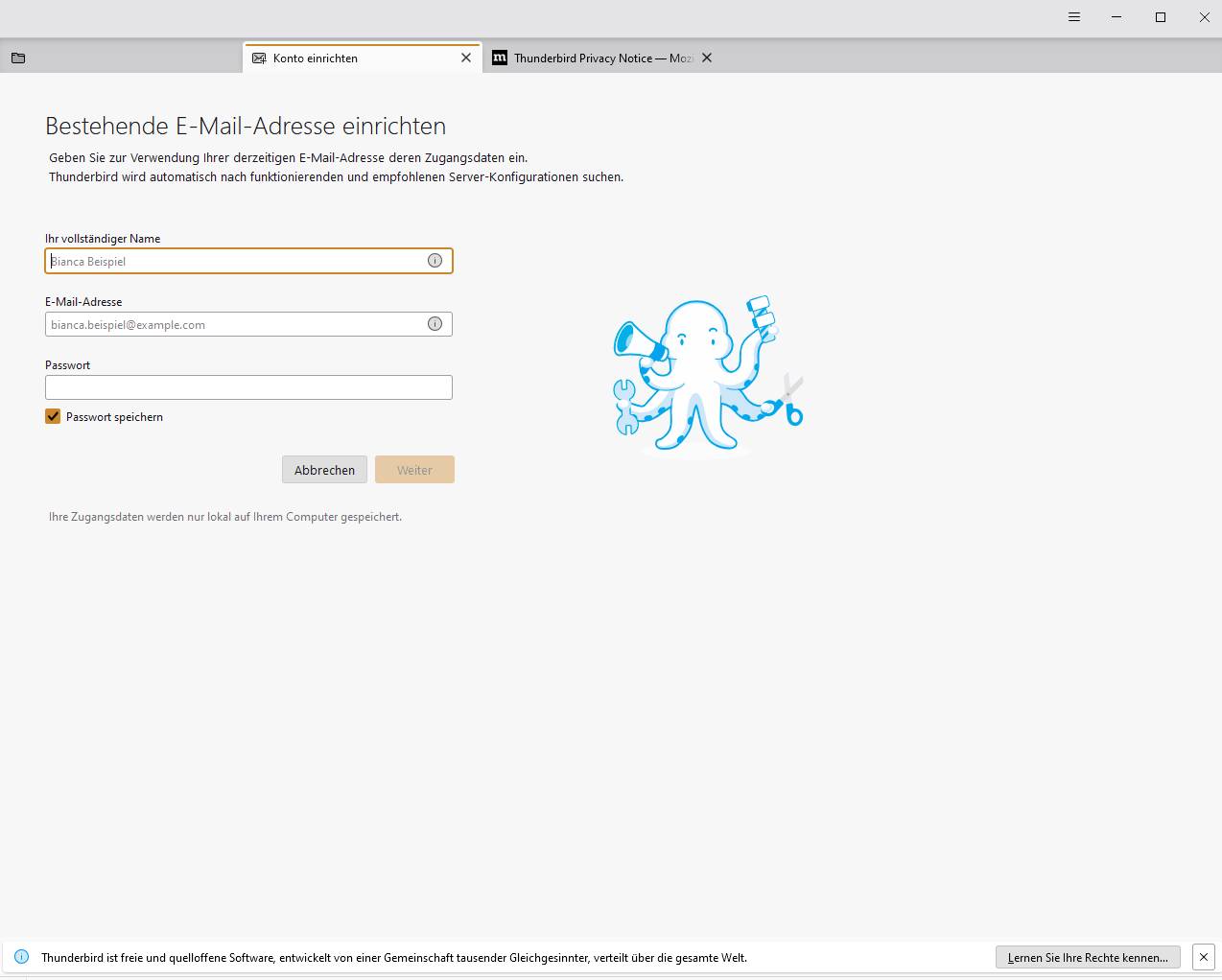The image size is (1222, 980).
Task: Switch to Thunderbird Privacy Notice tab
Action: (x=602, y=58)
